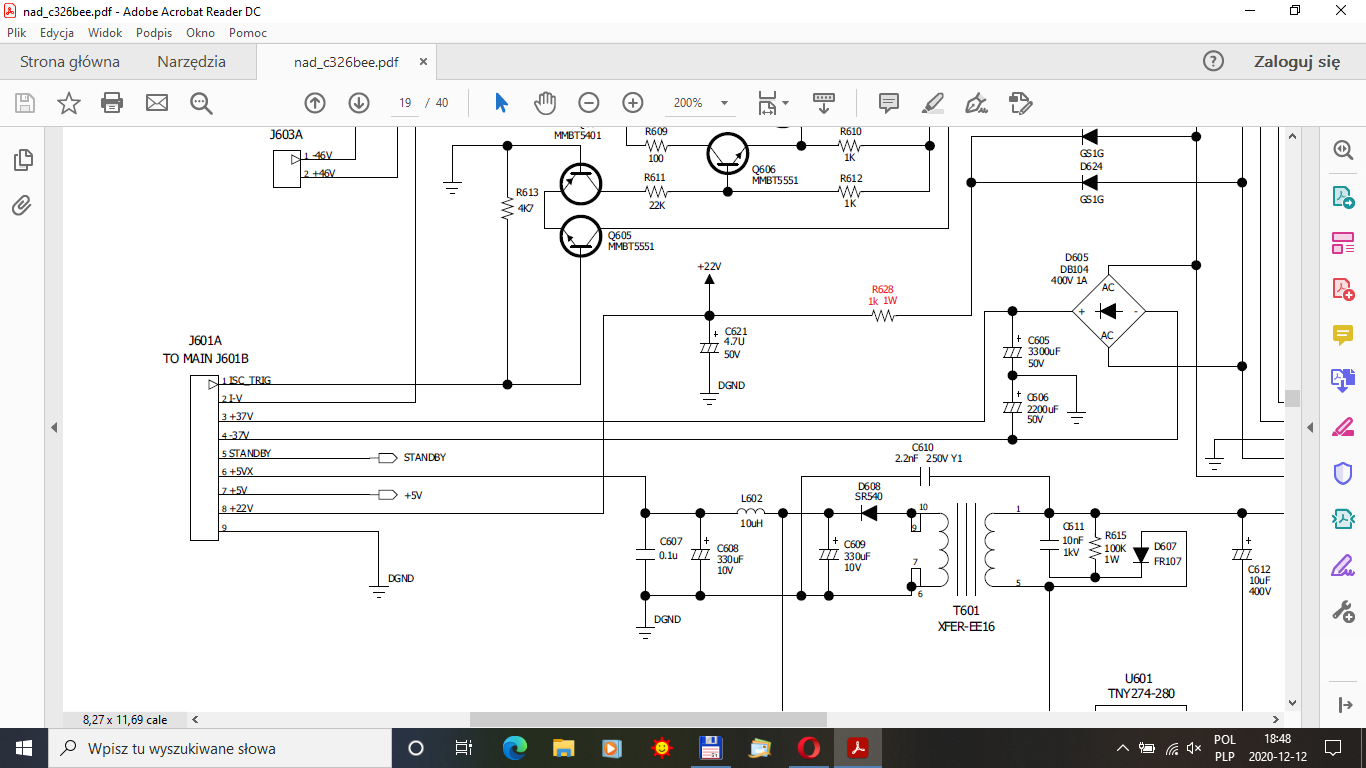Close the nad_c326bee.pdf tab
The height and width of the screenshot is (768, 1366).
point(424,62)
